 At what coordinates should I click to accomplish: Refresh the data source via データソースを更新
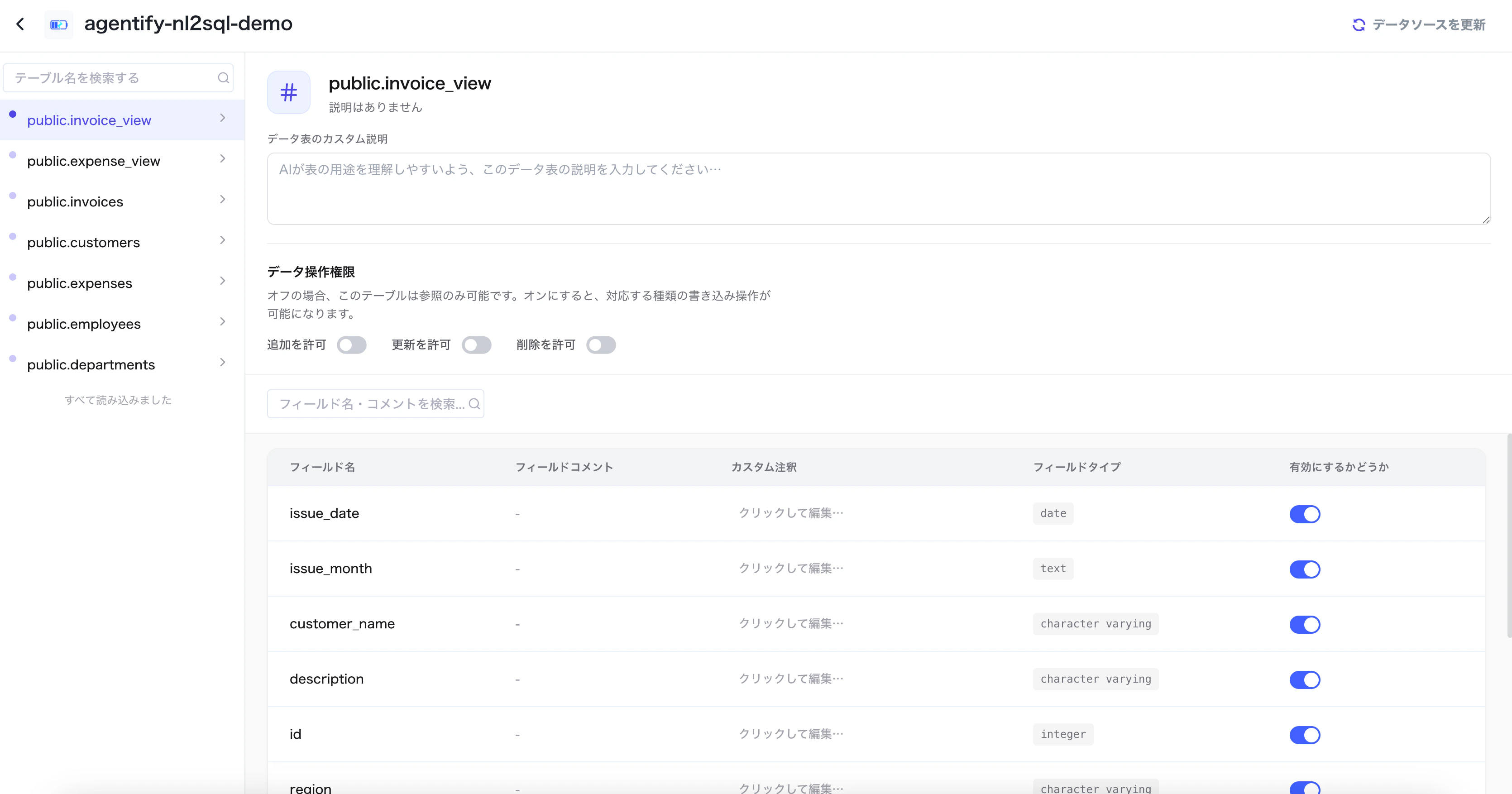pyautogui.click(x=1419, y=24)
